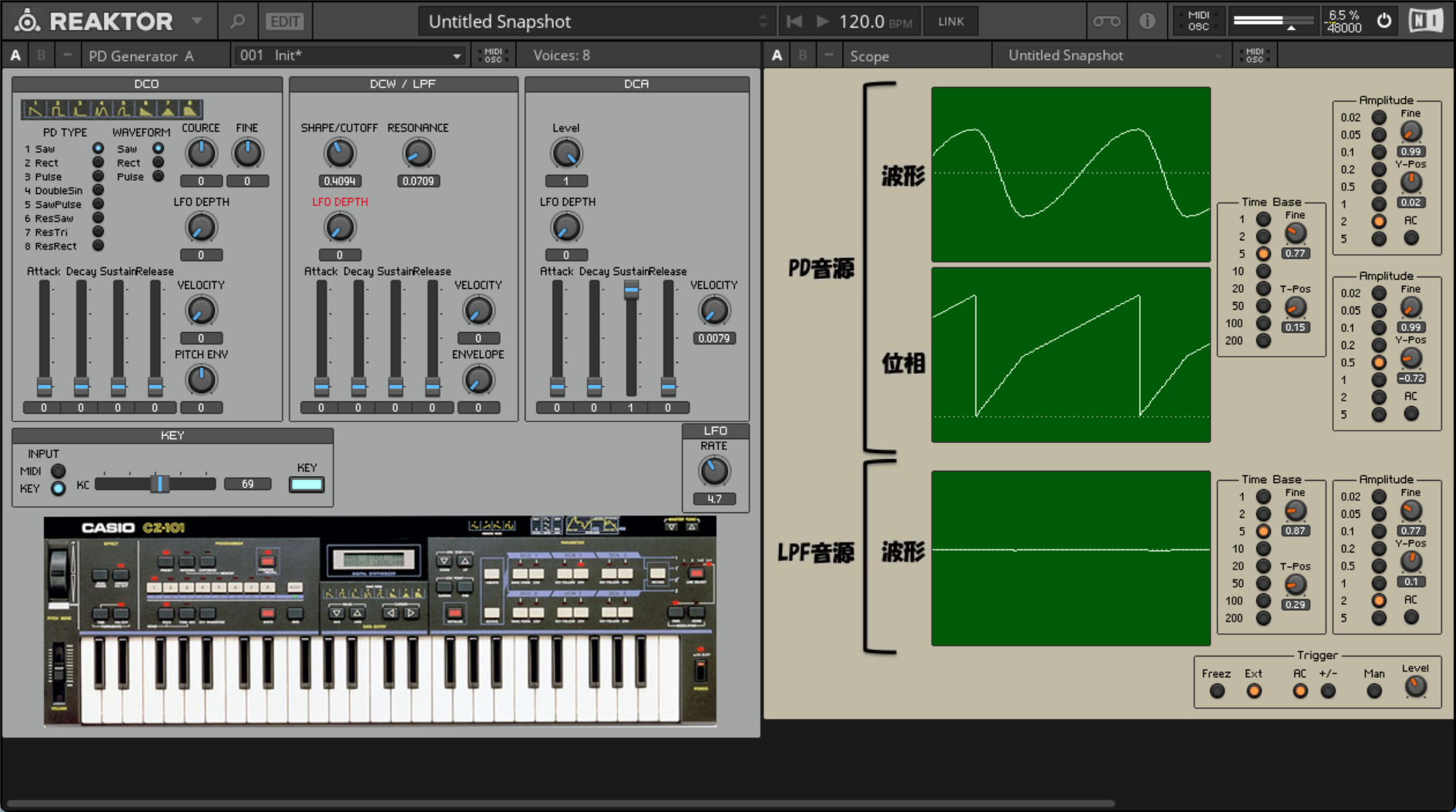Toggle the audio engine power icon
1456x812 pixels.
1384,21
